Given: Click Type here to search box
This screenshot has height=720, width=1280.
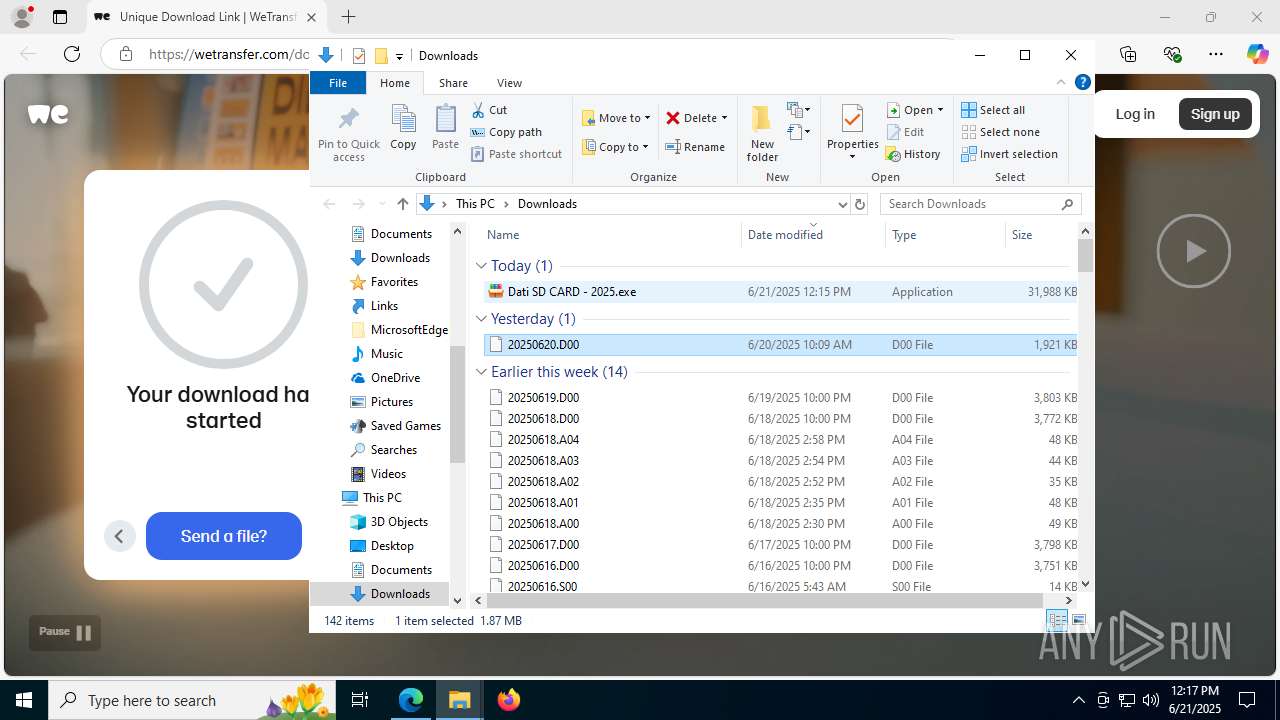Looking at the screenshot, I should click(x=192, y=700).
